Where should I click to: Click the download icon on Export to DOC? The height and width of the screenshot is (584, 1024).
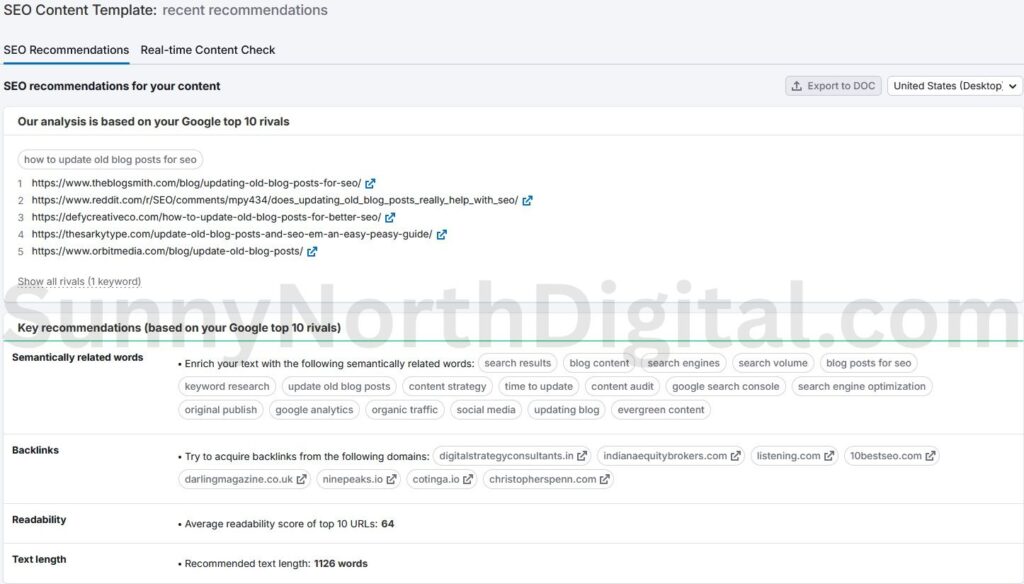click(797, 86)
